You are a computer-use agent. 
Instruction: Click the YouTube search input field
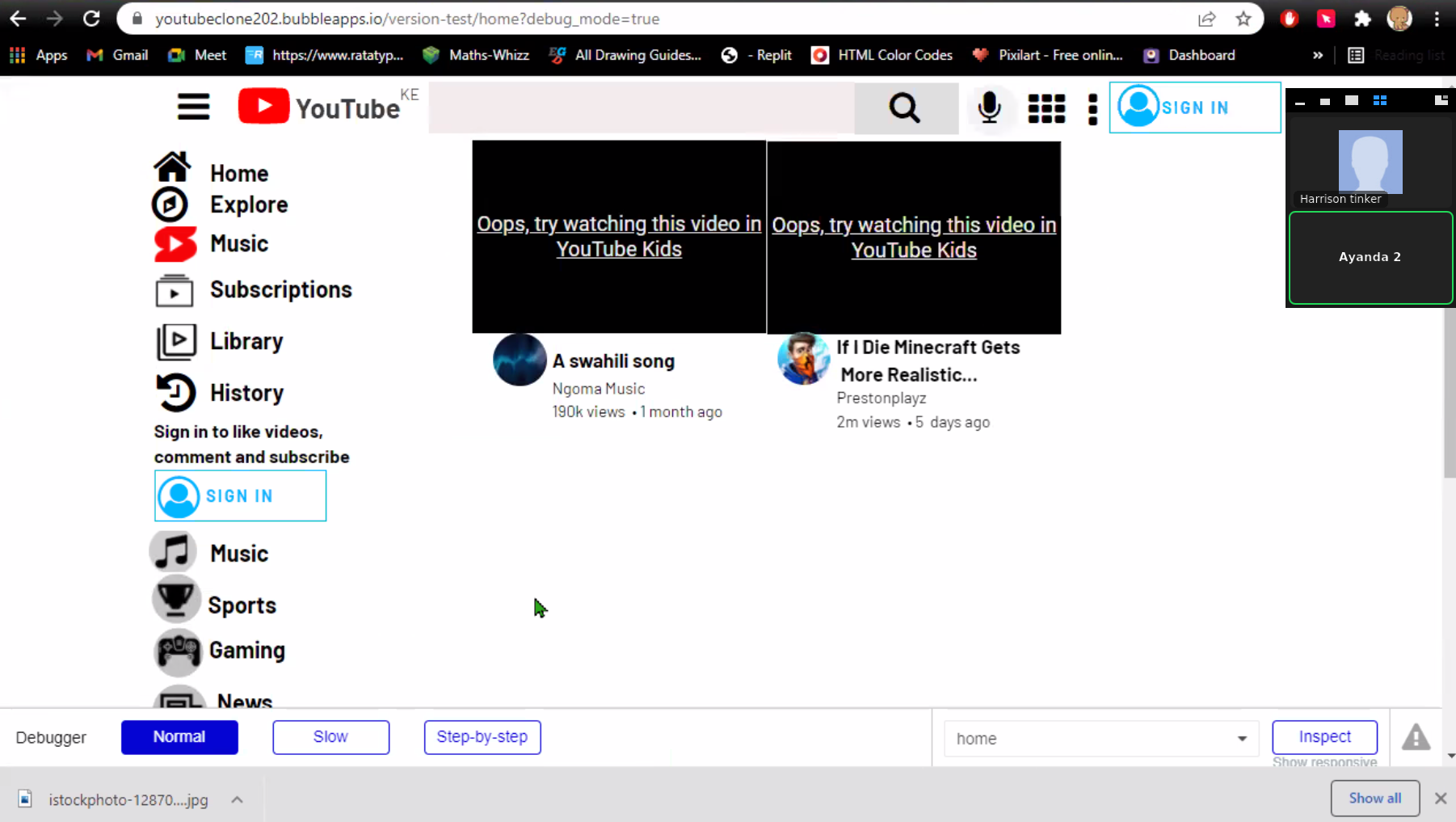(x=642, y=107)
